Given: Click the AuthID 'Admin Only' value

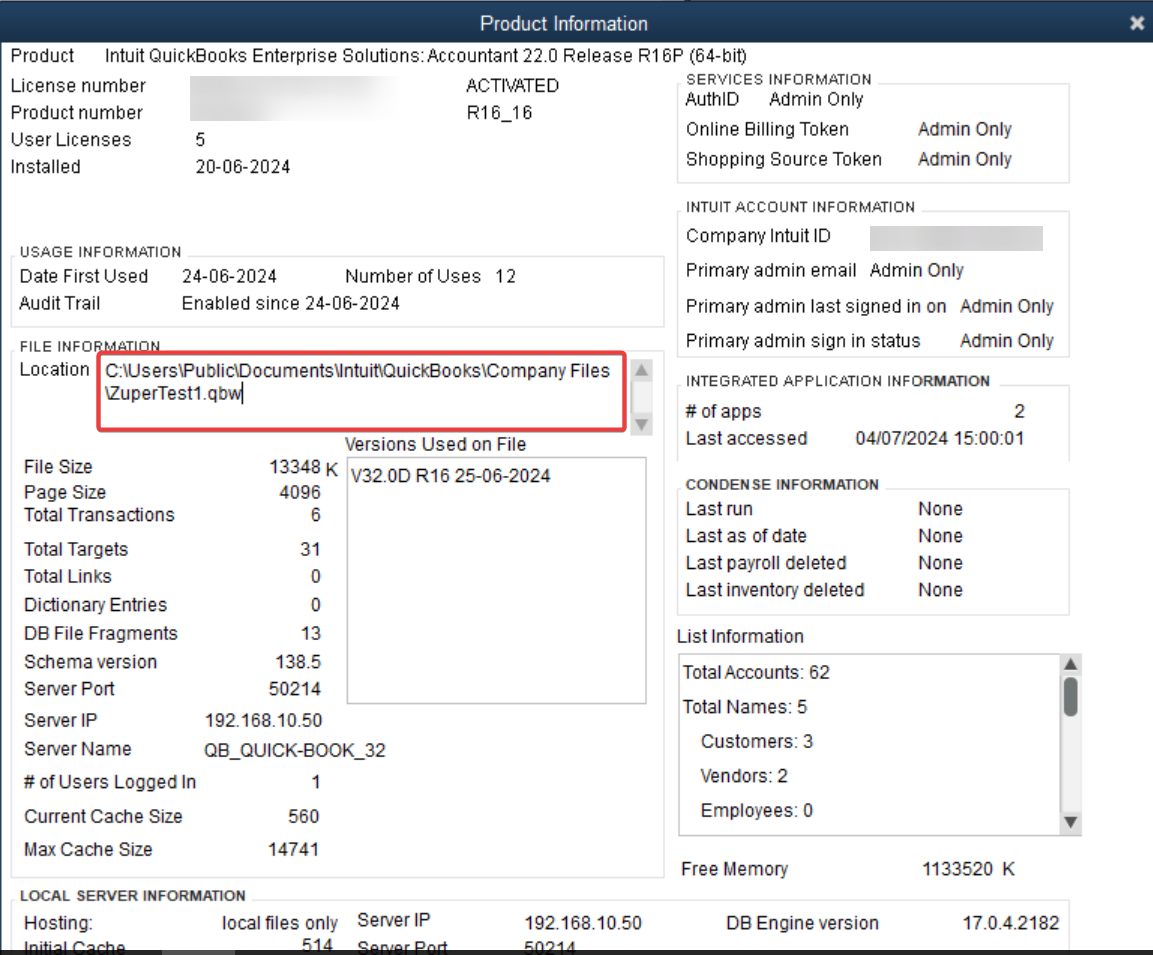Looking at the screenshot, I should [x=816, y=99].
